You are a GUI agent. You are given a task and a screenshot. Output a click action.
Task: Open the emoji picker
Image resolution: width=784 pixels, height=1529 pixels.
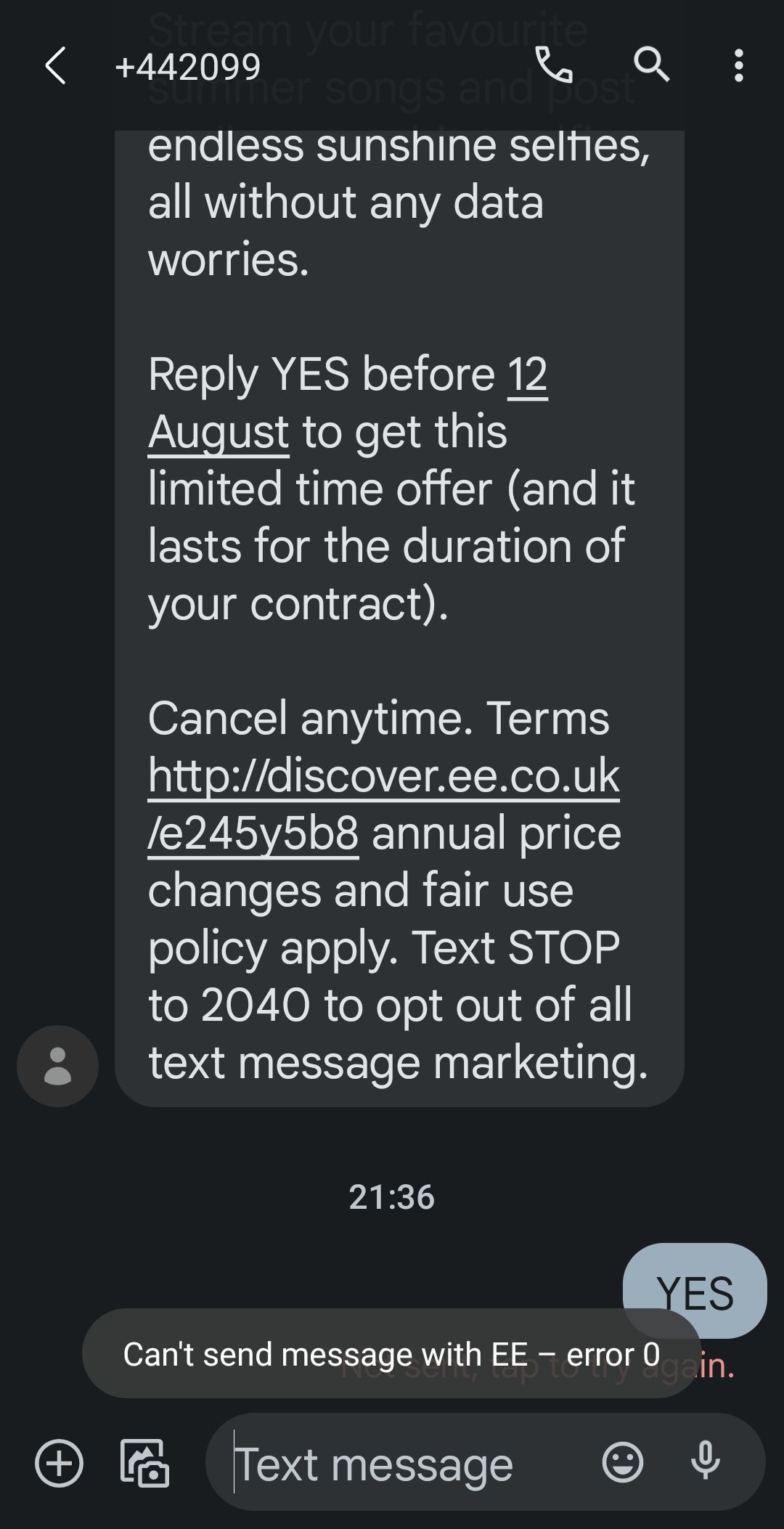[x=623, y=1462]
